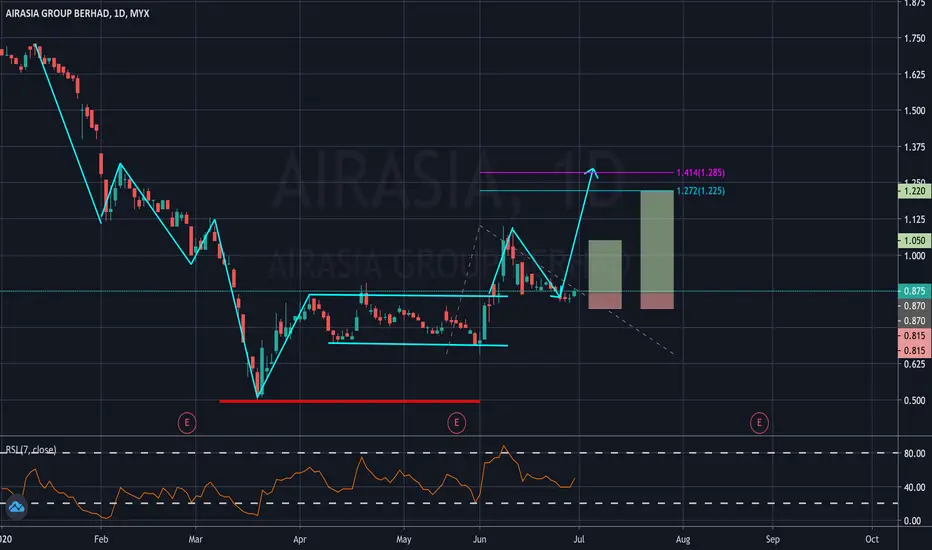932x550 pixels.
Task: Select the RSI(7, close) indicator label
Action: [x=31, y=450]
